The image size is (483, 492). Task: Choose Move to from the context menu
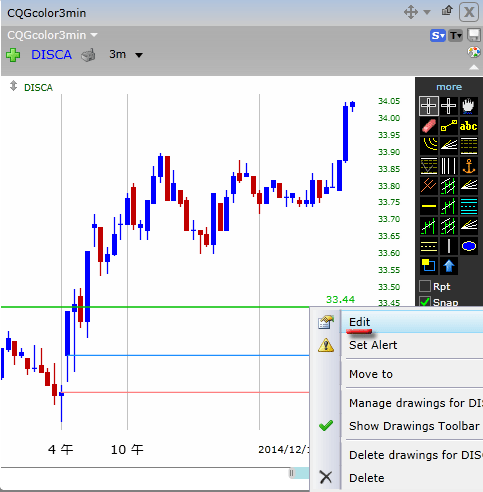(x=412, y=374)
